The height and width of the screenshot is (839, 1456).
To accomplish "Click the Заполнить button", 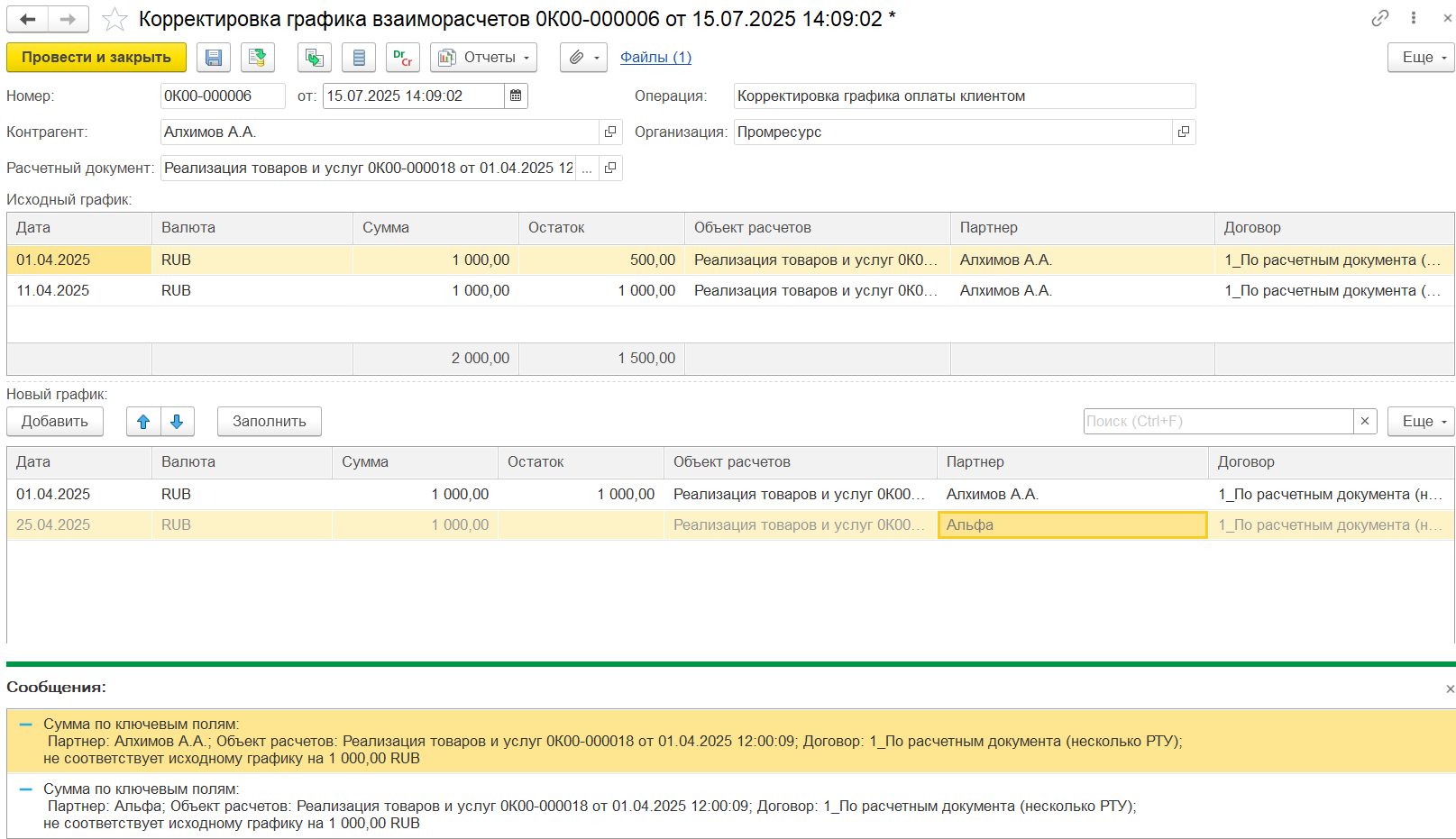I will pos(269,422).
